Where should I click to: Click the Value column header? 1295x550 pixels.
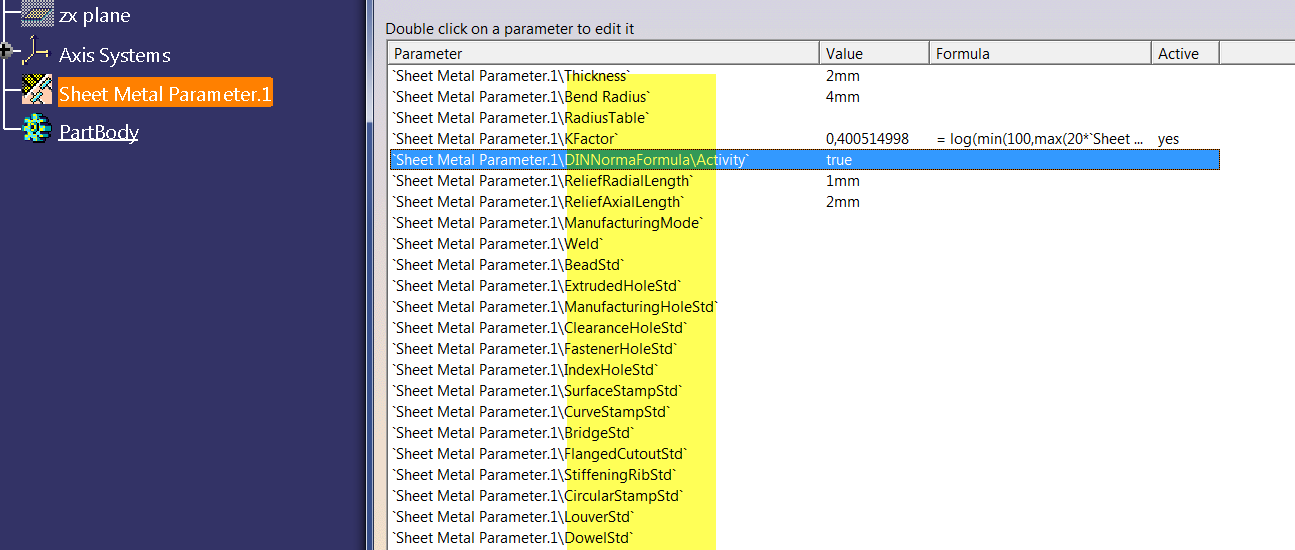874,54
